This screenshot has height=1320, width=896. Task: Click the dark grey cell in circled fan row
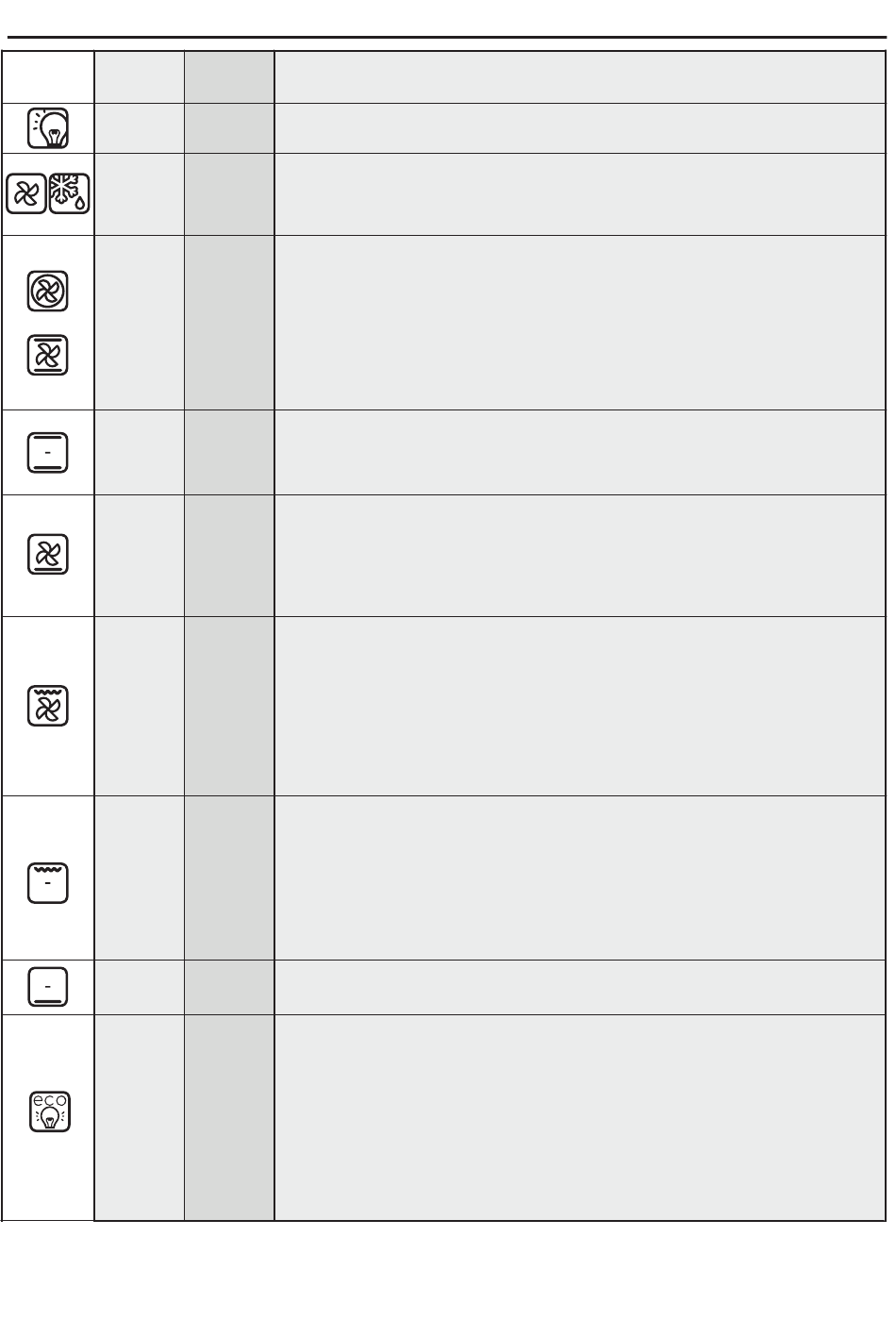[229, 323]
